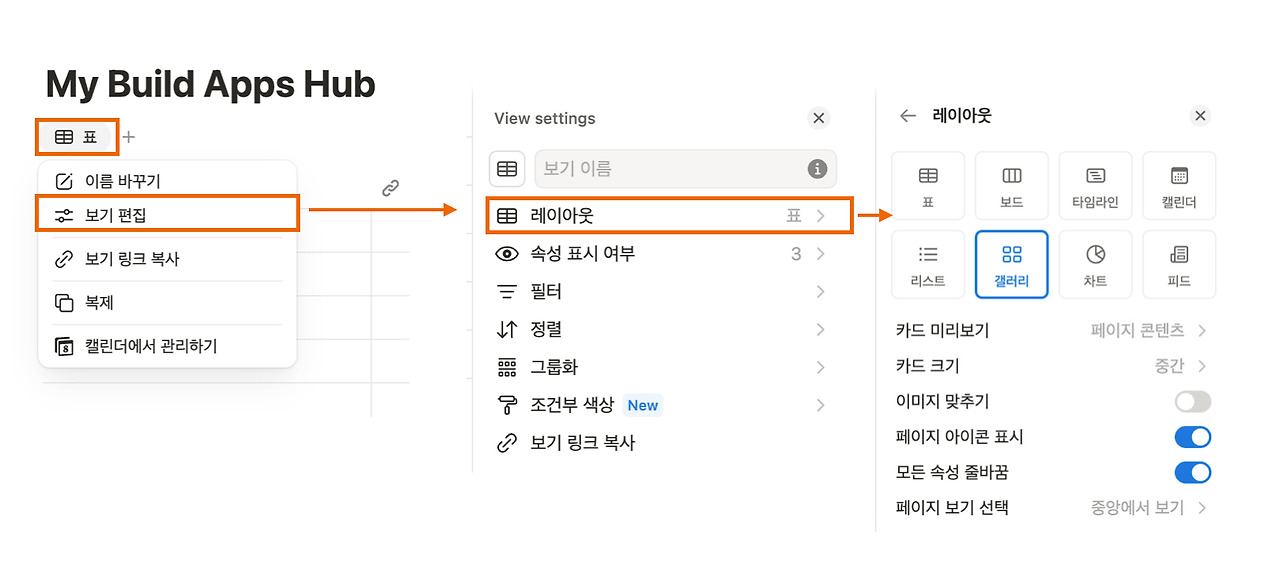Open the 카드 미리보기 page content dropdown
Image resolution: width=1280 pixels, height=573 pixels.
1148,330
